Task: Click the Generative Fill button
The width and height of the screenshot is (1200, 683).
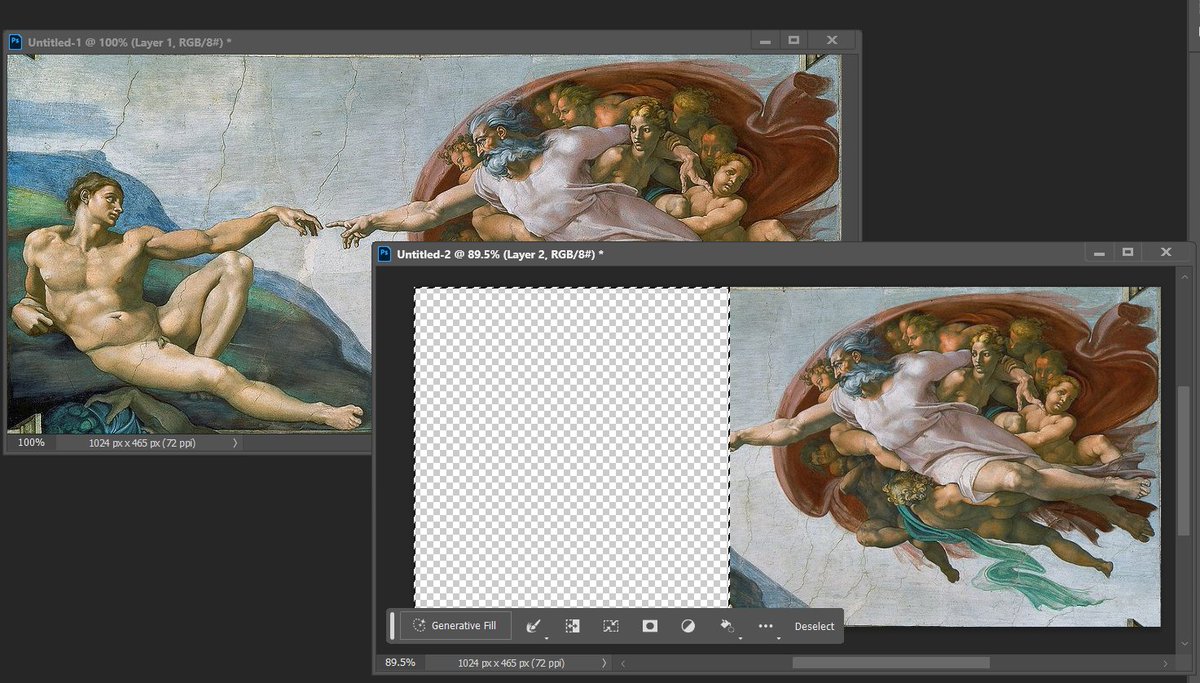Action: (x=455, y=626)
